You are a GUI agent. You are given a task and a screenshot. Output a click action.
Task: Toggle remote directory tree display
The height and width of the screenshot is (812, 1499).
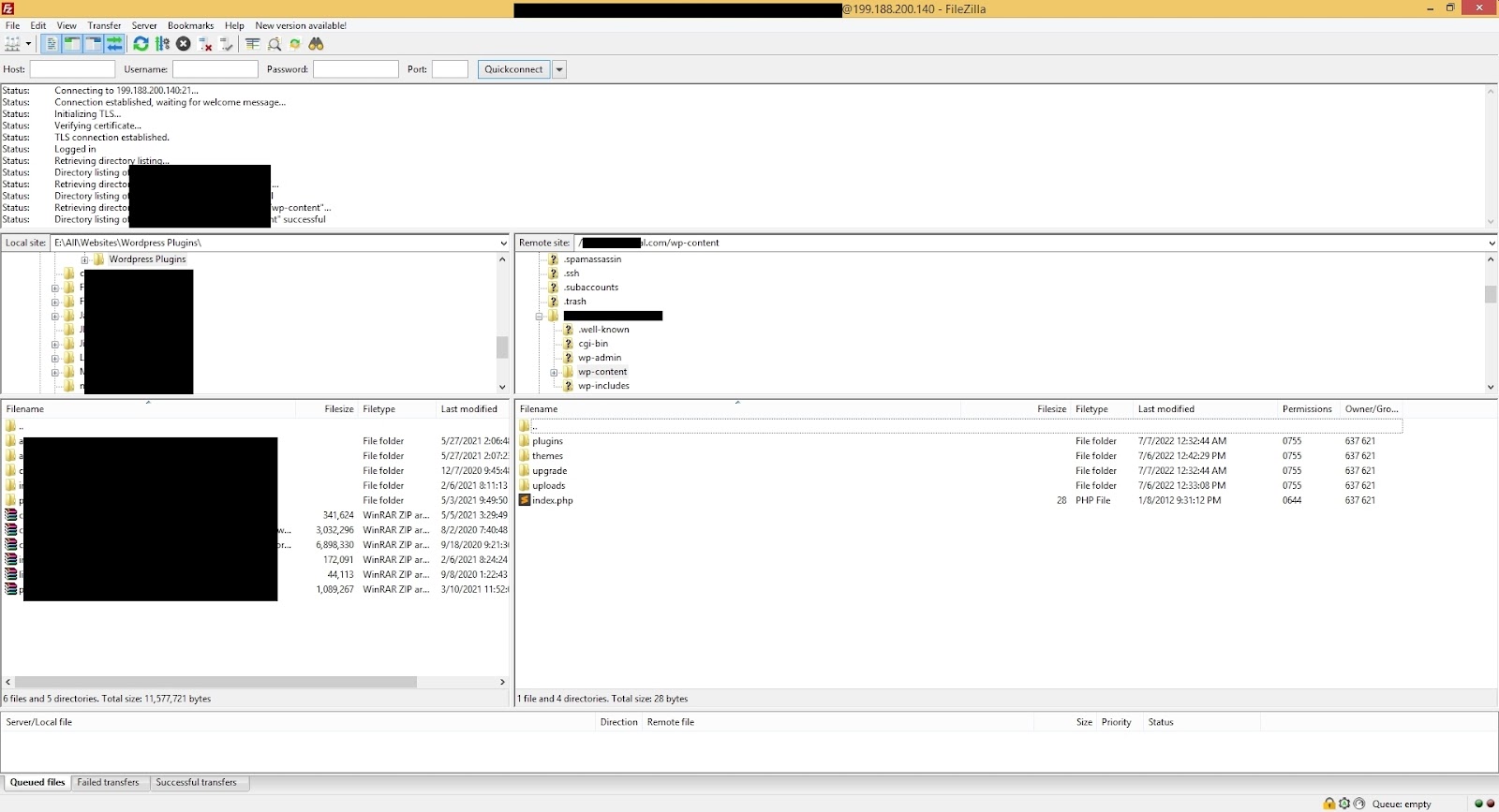(x=93, y=44)
